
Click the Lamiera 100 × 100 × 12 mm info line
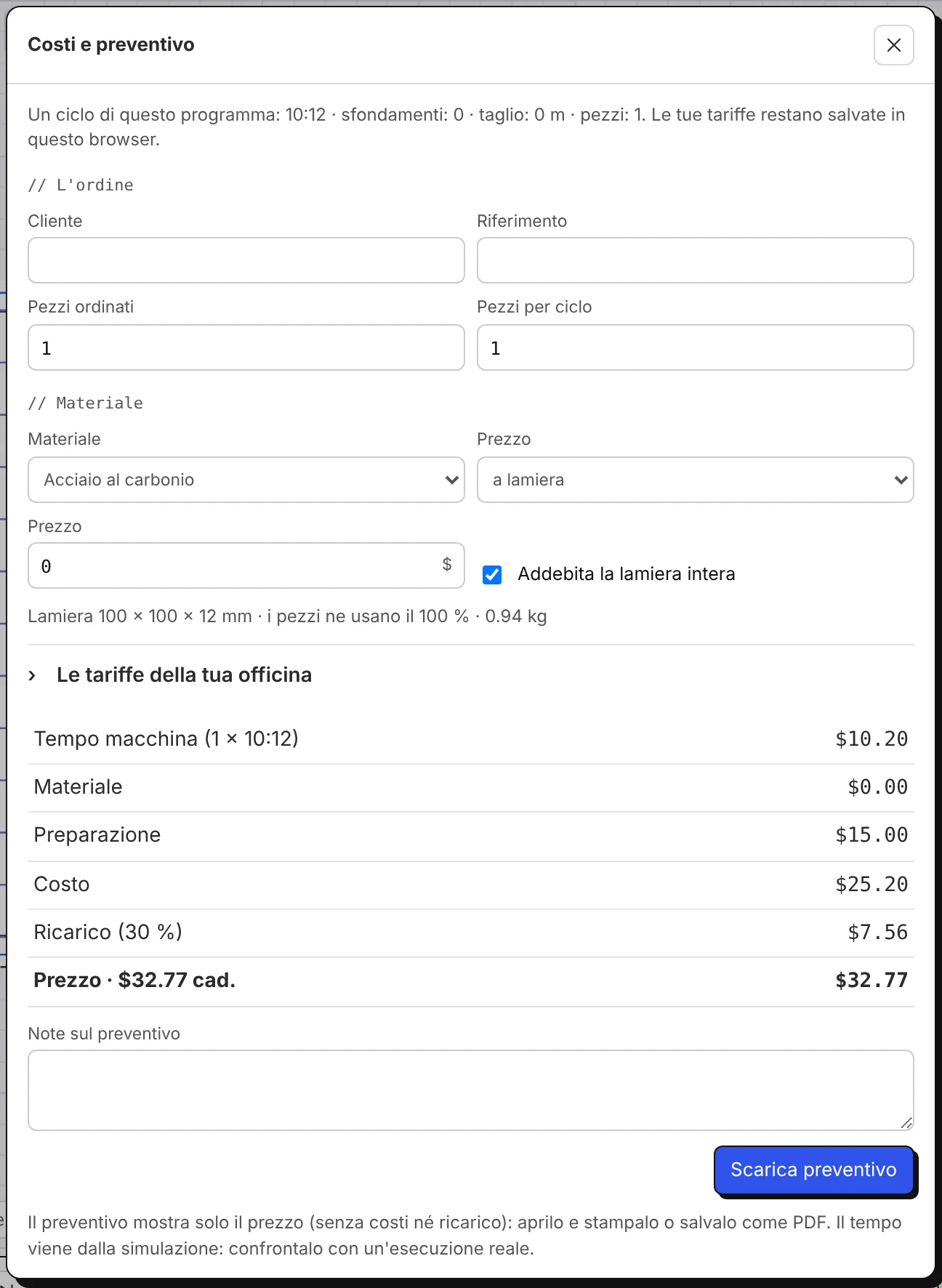point(287,616)
